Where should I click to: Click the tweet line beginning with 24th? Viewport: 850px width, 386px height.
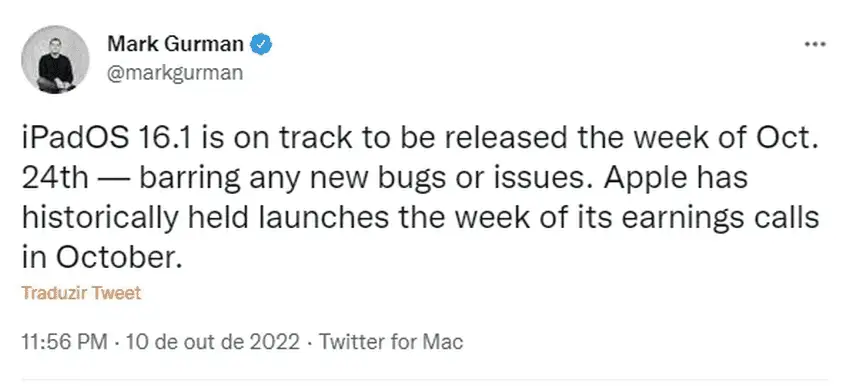point(384,179)
